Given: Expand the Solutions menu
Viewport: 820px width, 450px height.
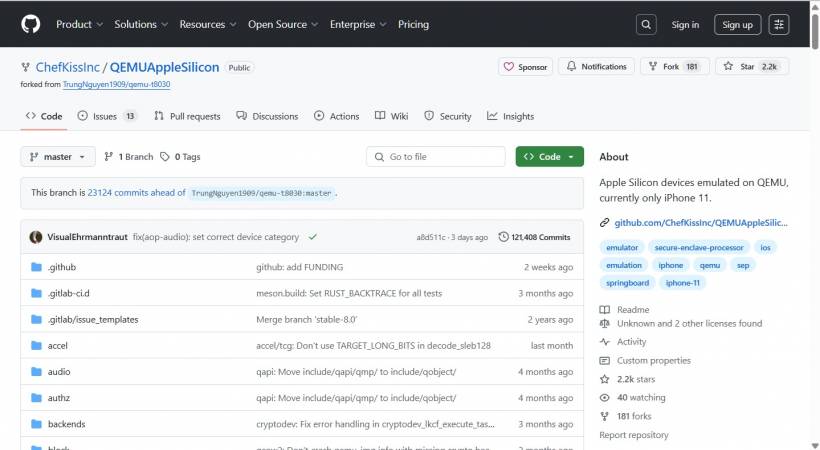Looking at the screenshot, I should point(141,24).
